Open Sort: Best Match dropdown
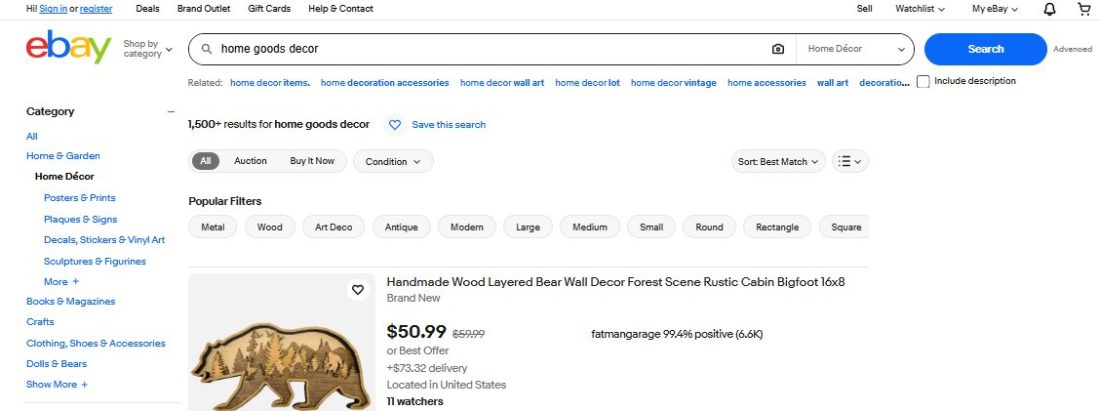 [x=778, y=161]
